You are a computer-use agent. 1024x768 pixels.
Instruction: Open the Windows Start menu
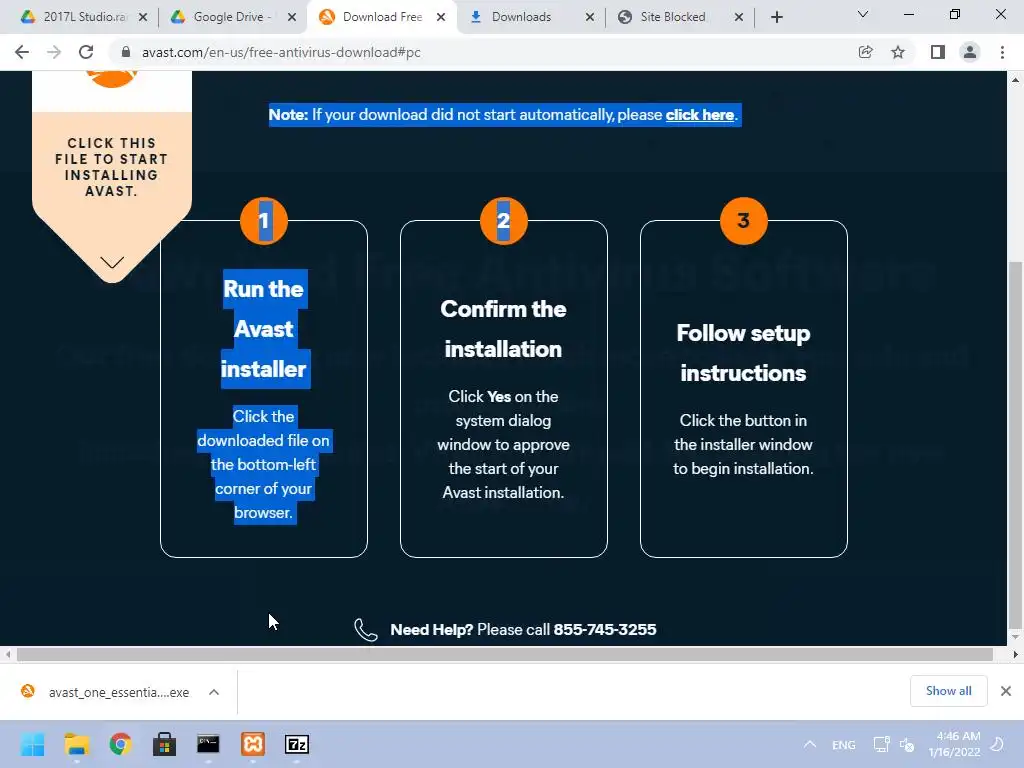(32, 744)
